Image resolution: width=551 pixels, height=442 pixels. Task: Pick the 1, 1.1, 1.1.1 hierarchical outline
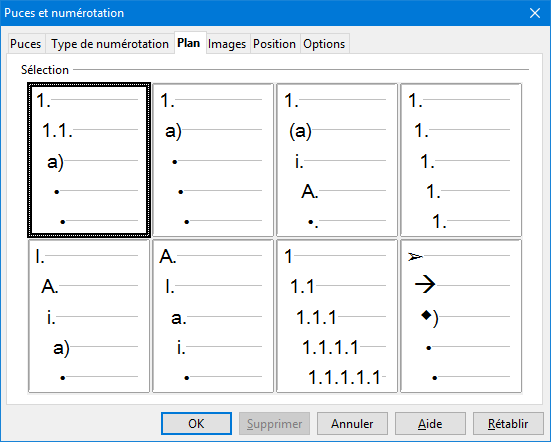click(x=337, y=316)
